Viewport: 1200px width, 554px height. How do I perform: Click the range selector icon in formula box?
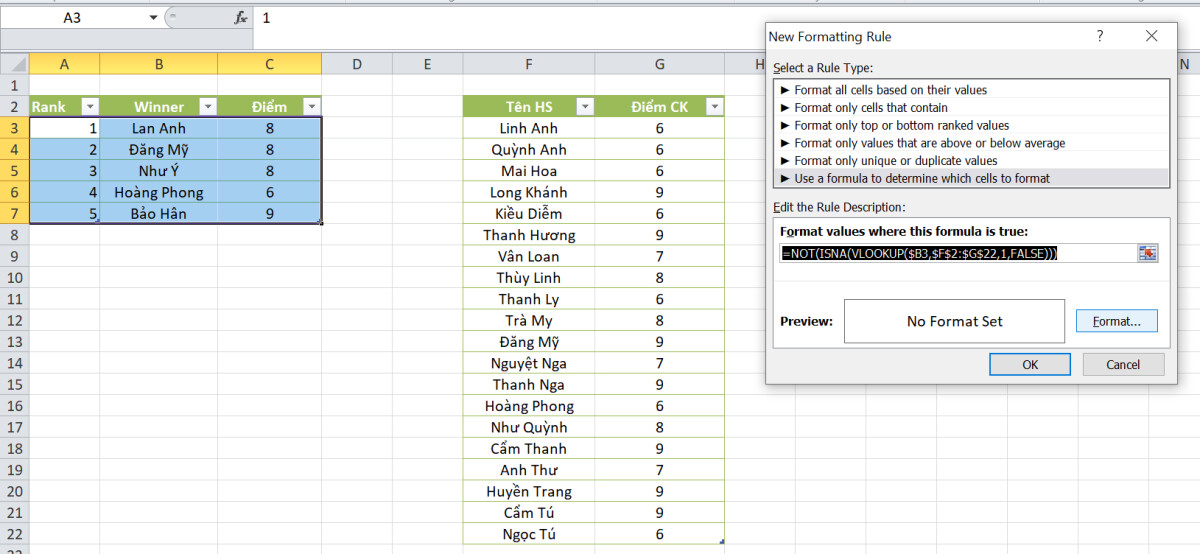click(1147, 254)
